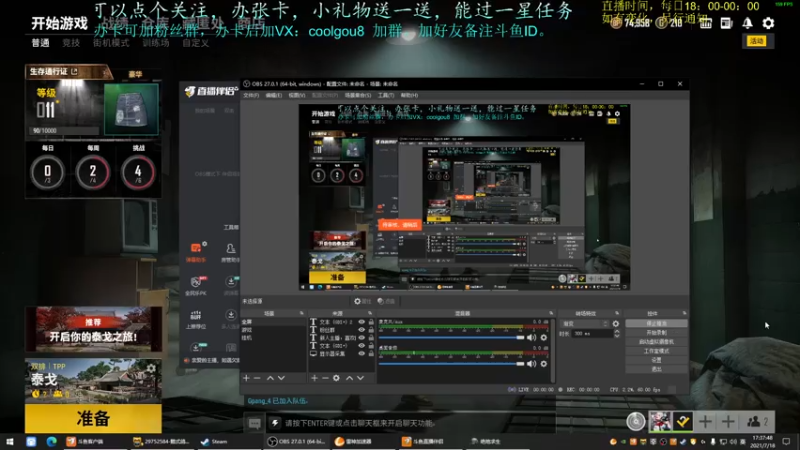Adjust the desktop audio volume slider
Viewport: 800px width, 450px height.
452,363
